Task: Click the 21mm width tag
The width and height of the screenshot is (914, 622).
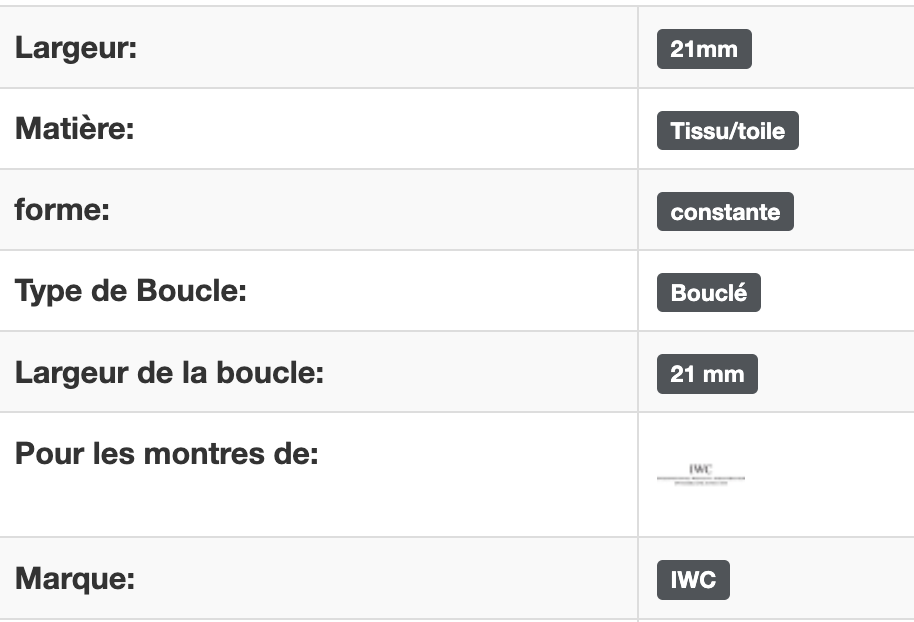Action: click(x=704, y=49)
